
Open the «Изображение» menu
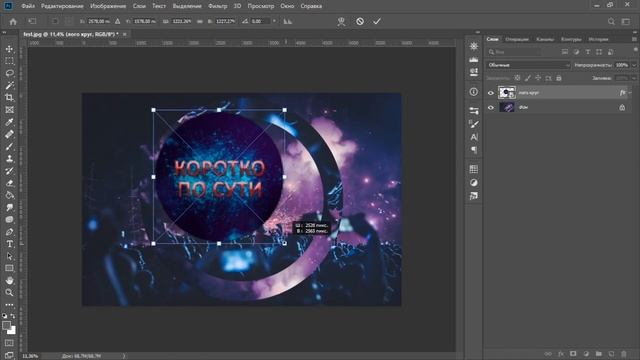coord(108,6)
